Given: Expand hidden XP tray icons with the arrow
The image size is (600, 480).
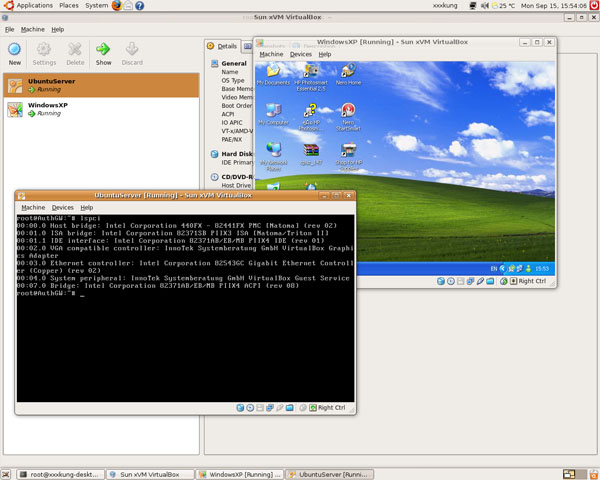Looking at the screenshot, I should [x=502, y=269].
